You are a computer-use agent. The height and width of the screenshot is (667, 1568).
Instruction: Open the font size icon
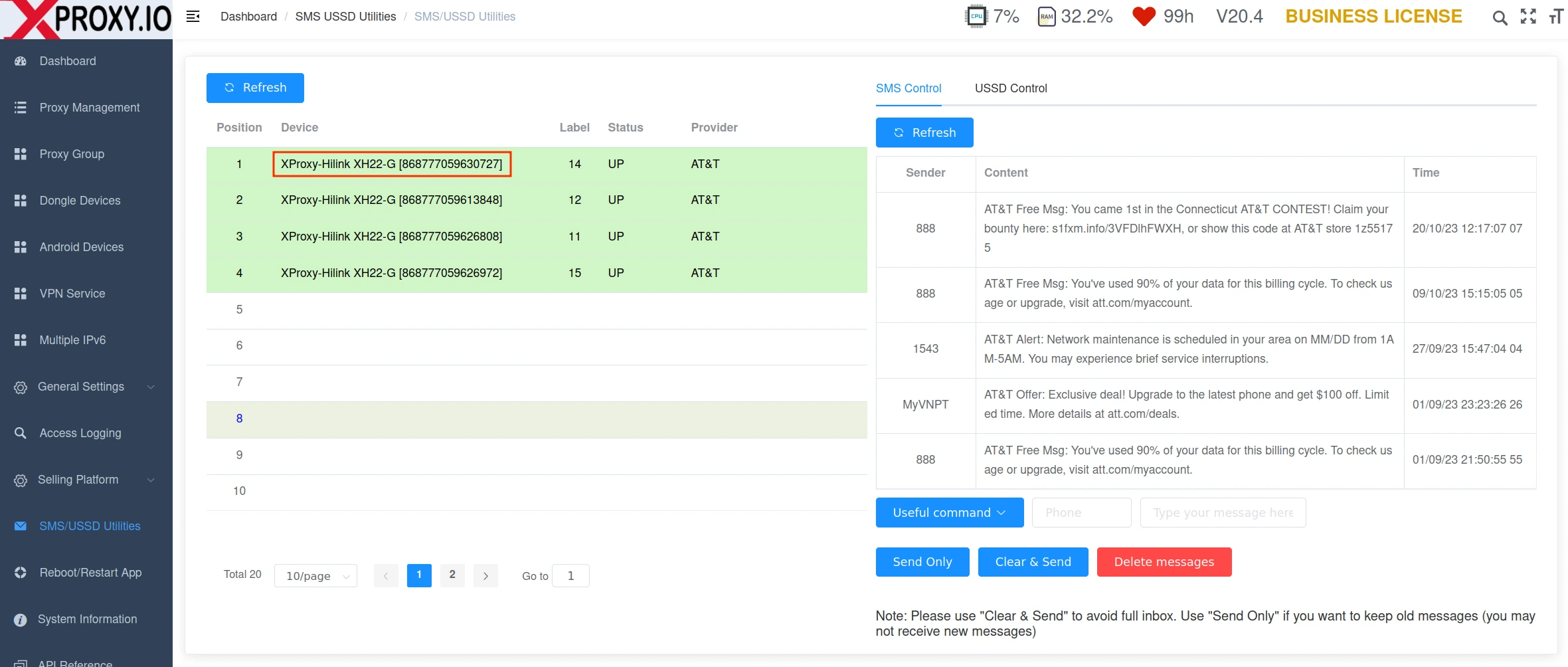[x=1556, y=17]
